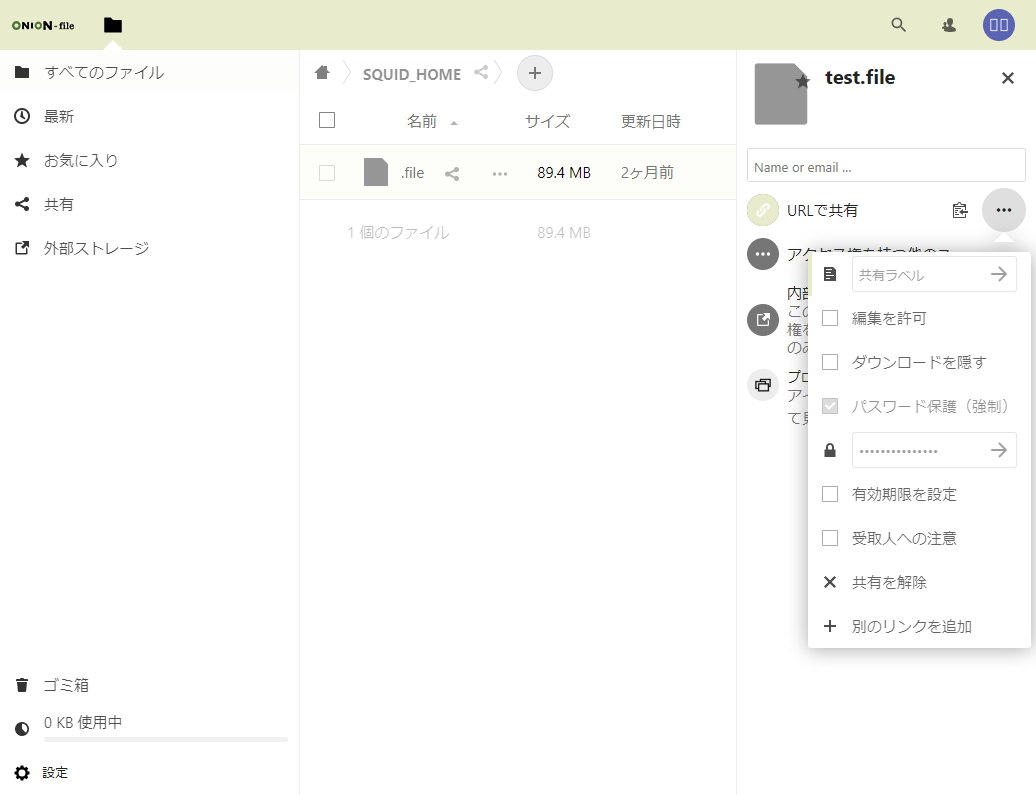This screenshot has height=795, width=1036.
Task: Toggle the ダウンロードを隠す checkbox
Action: [830, 362]
